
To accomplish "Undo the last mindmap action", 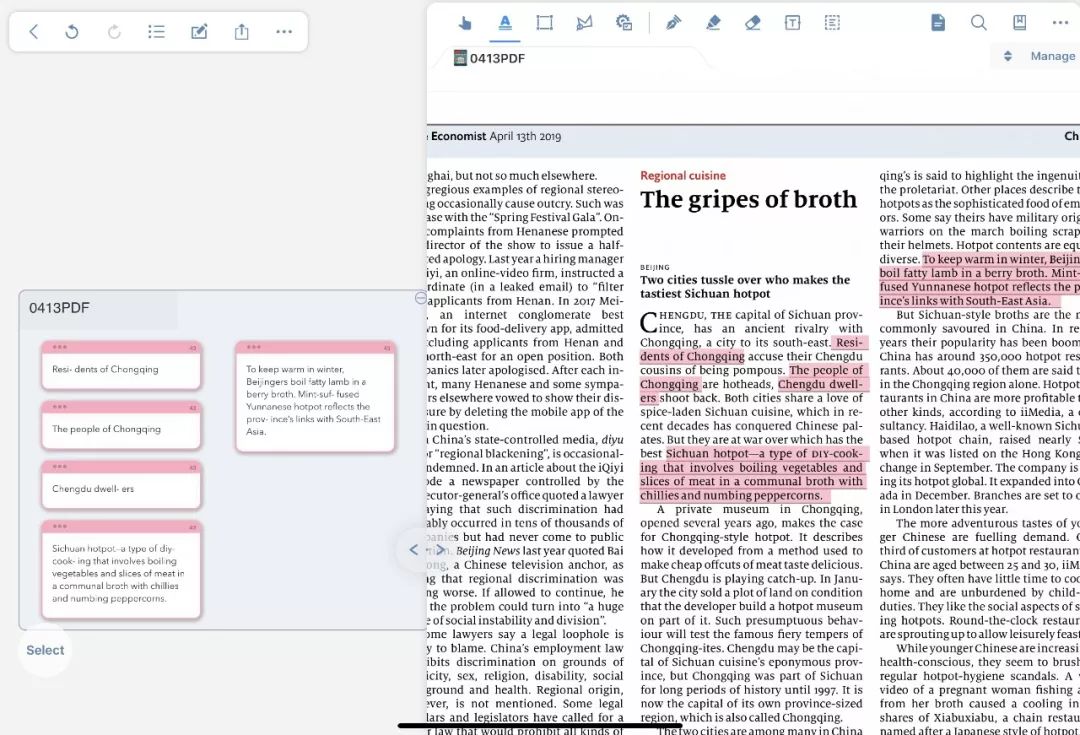I will pyautogui.click(x=72, y=32).
